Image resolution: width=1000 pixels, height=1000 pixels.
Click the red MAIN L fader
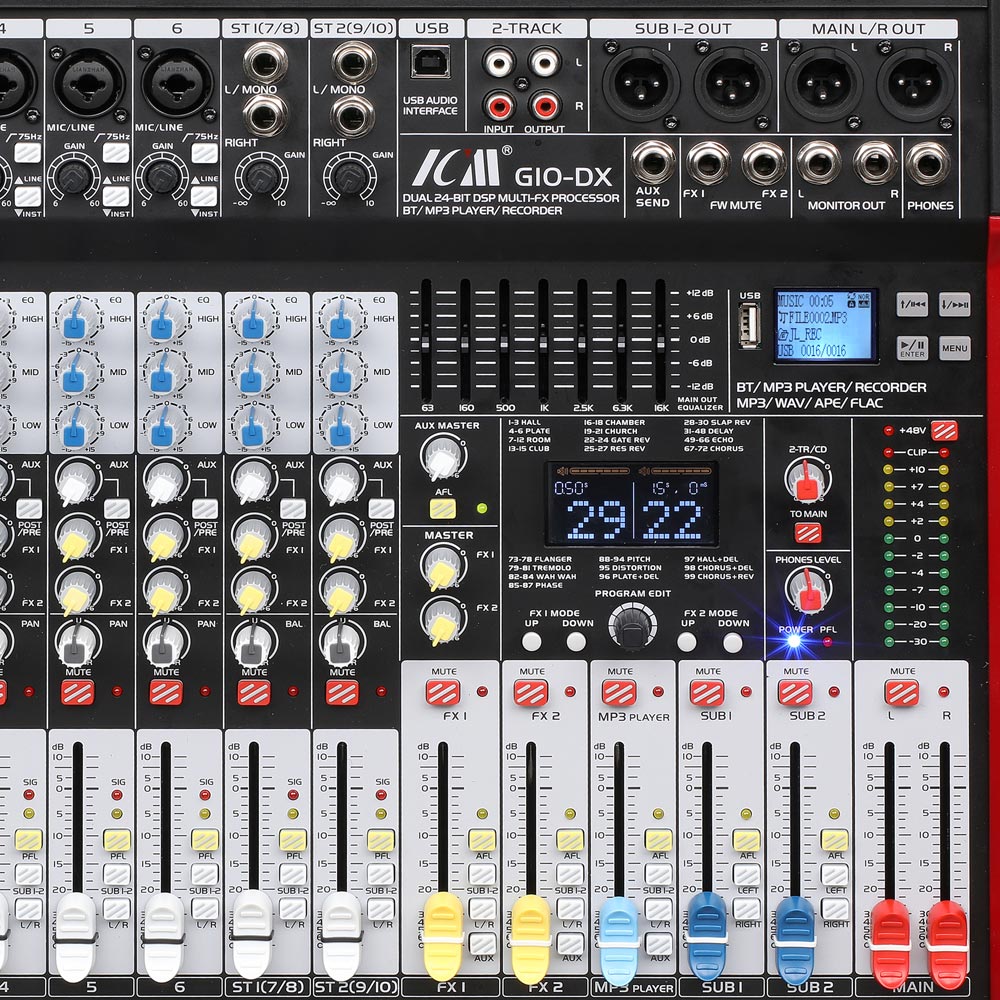pyautogui.click(x=891, y=945)
